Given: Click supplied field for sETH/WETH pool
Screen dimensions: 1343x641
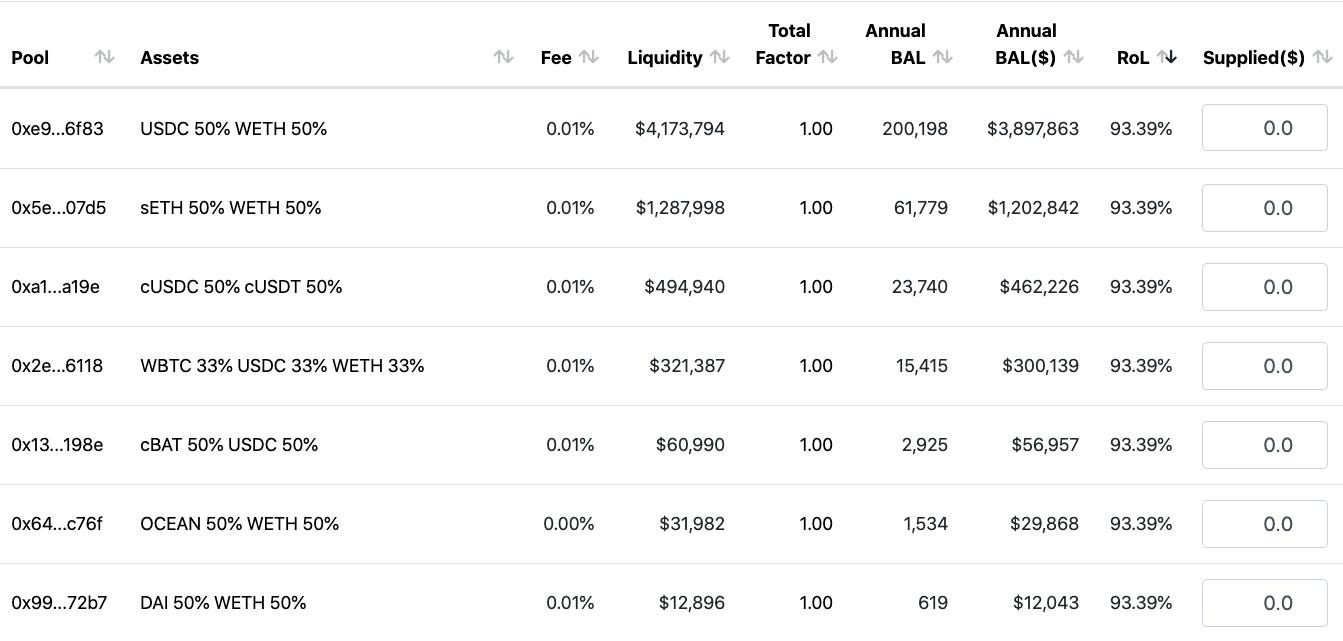Looking at the screenshot, I should click(1265, 208).
